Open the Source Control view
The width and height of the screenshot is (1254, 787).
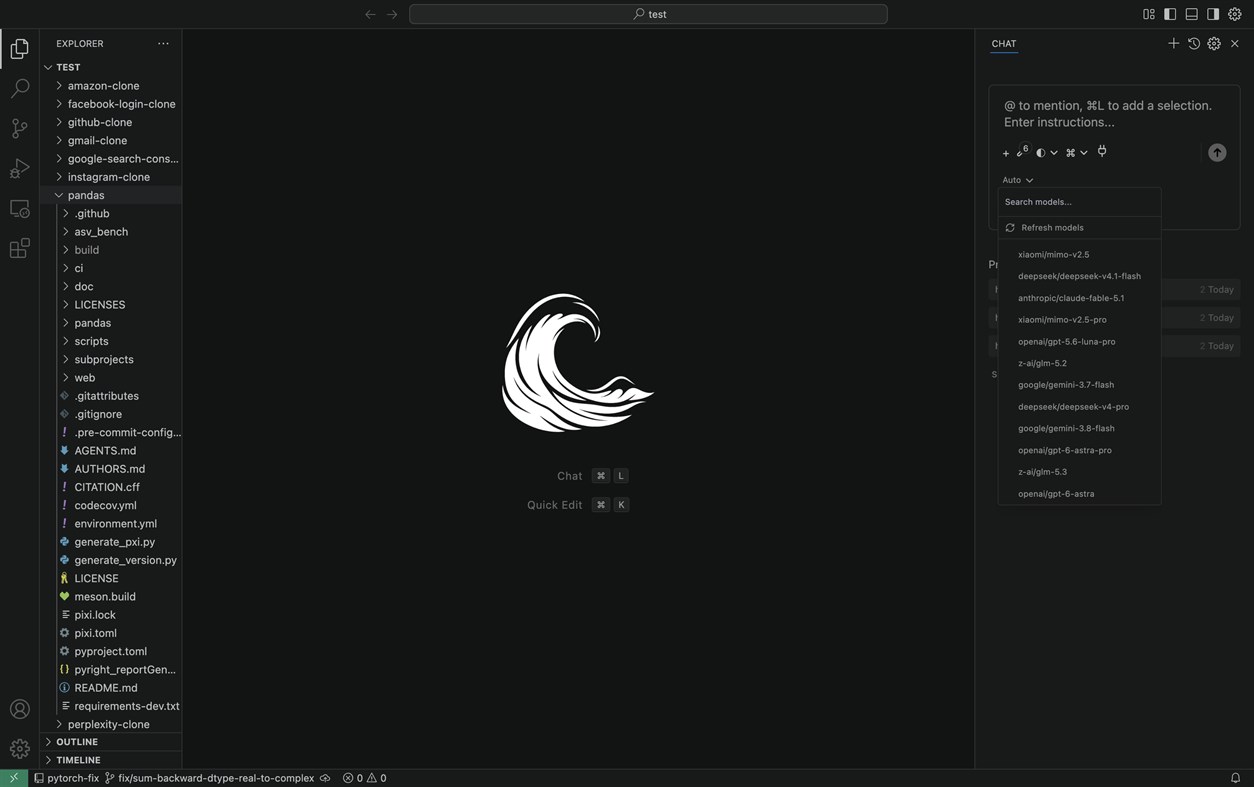click(20, 128)
